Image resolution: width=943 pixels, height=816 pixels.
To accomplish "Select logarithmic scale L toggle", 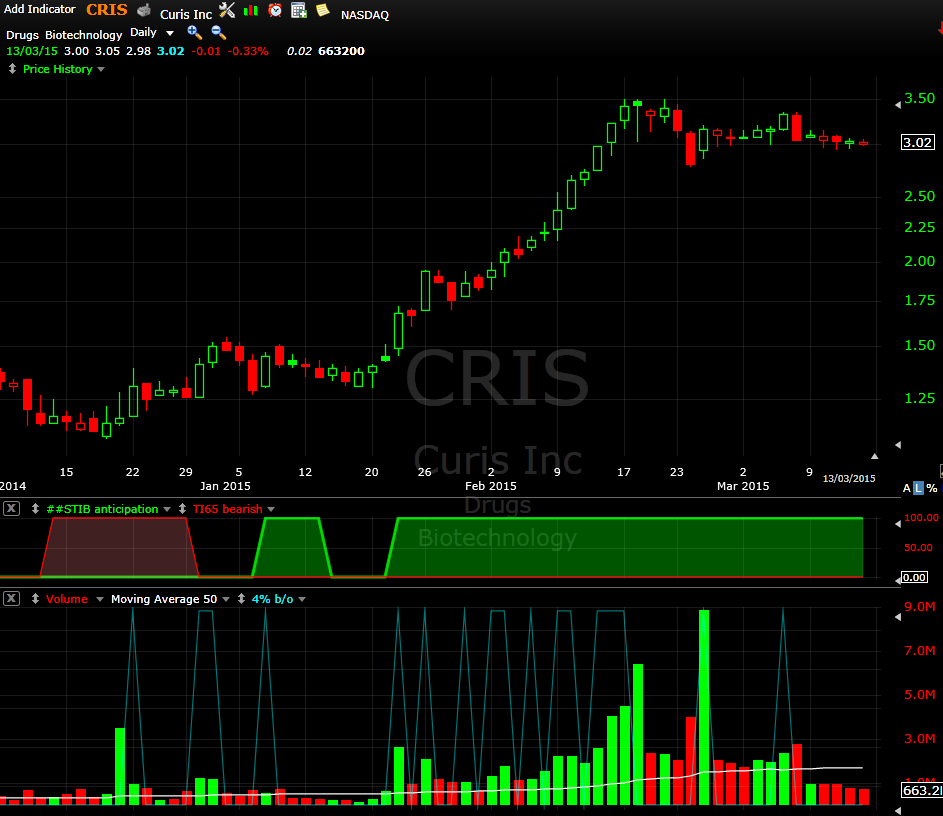I will point(918,488).
